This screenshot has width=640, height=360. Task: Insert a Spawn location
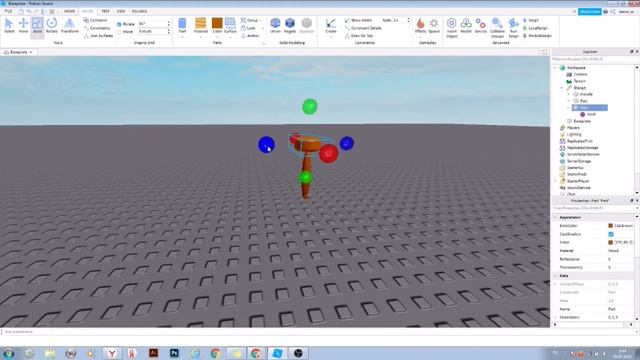pyautogui.click(x=434, y=25)
